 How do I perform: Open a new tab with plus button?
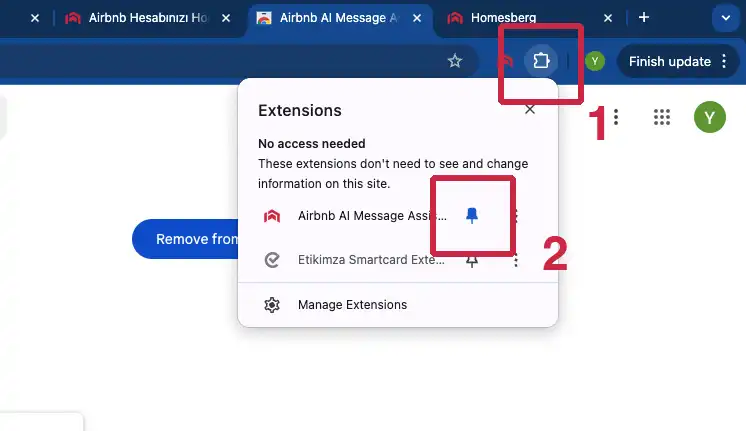[644, 17]
